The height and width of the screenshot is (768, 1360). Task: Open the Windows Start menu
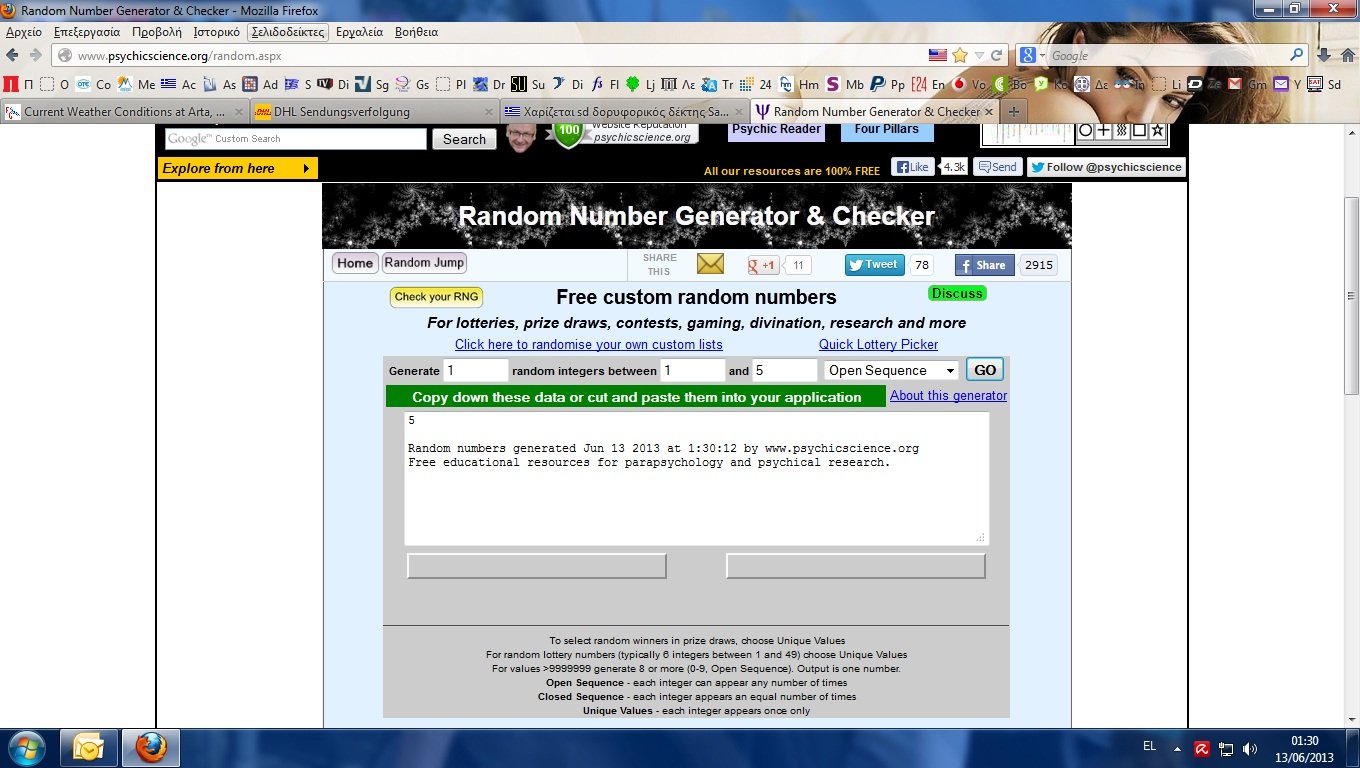(27, 747)
